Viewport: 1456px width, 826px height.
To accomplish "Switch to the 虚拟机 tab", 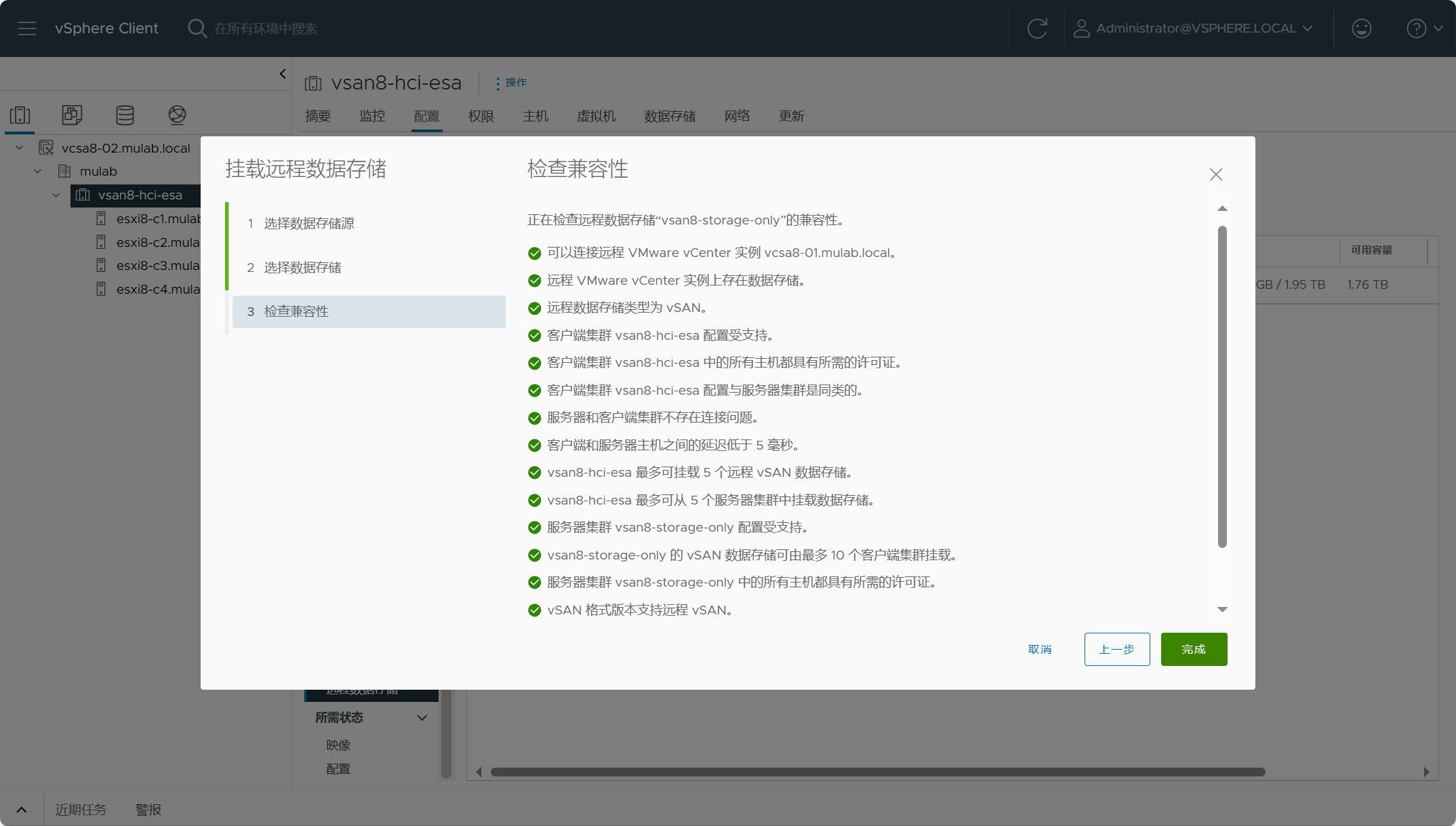I will (596, 117).
